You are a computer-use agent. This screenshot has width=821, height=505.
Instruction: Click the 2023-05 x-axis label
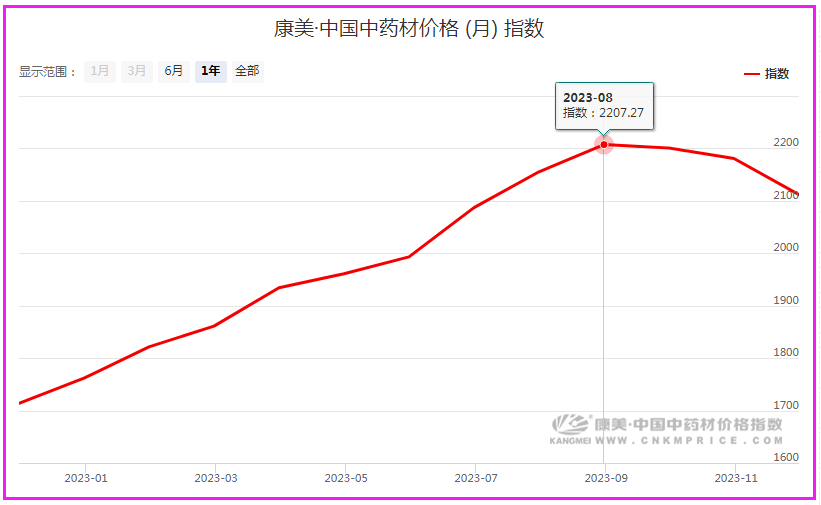[x=346, y=478]
